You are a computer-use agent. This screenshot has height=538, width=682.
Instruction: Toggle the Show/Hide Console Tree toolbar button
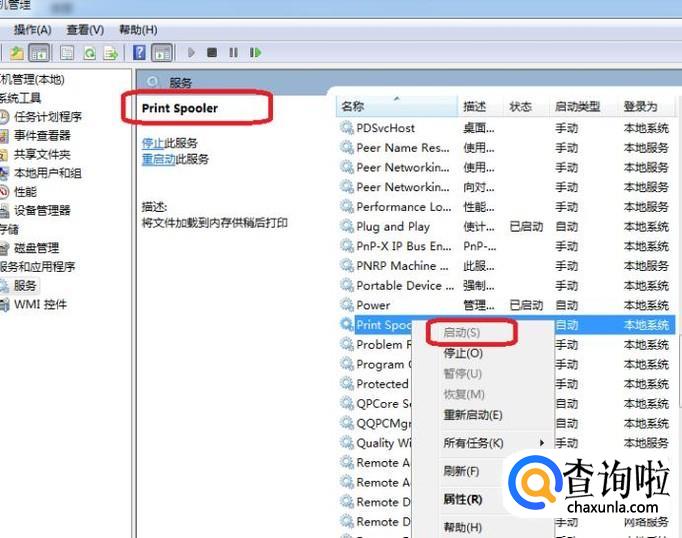tap(40, 52)
